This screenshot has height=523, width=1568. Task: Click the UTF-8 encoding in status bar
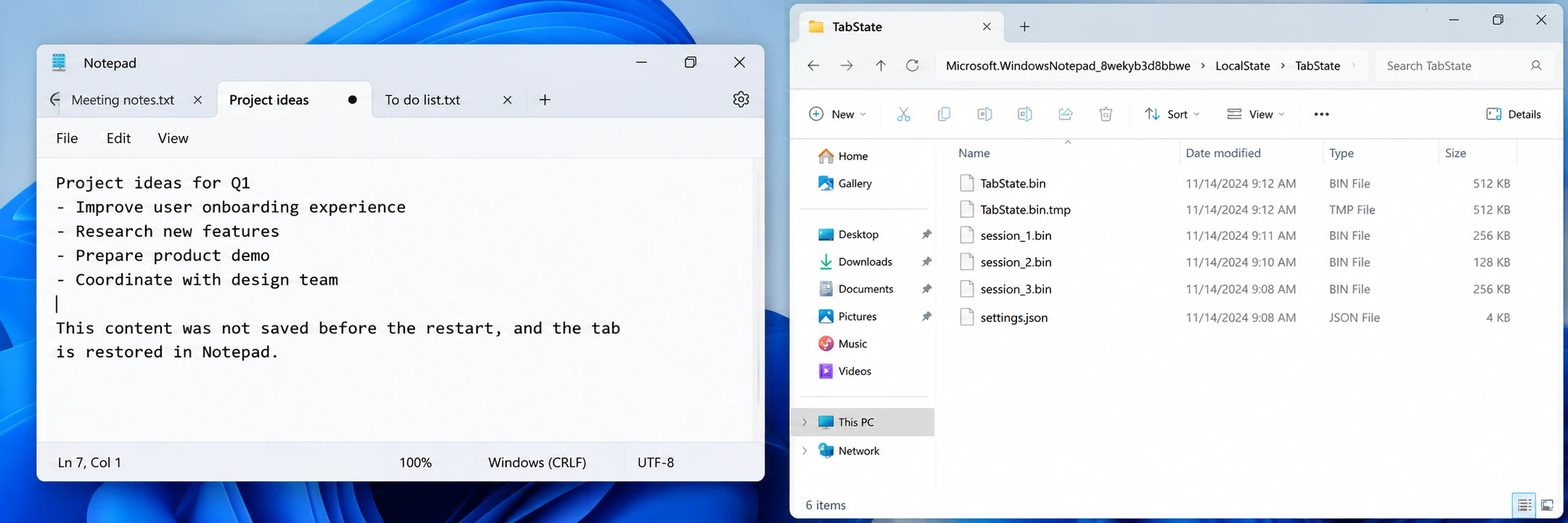[655, 462]
